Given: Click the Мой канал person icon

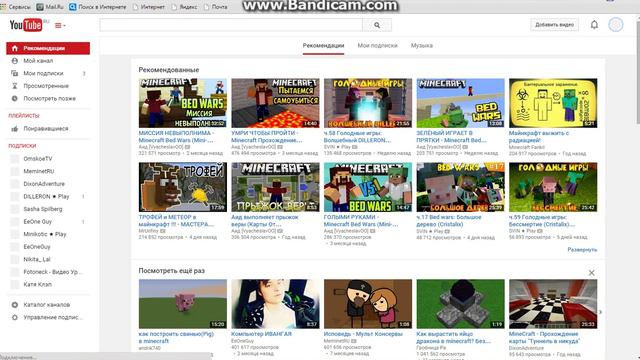Looking at the screenshot, I should point(15,61).
